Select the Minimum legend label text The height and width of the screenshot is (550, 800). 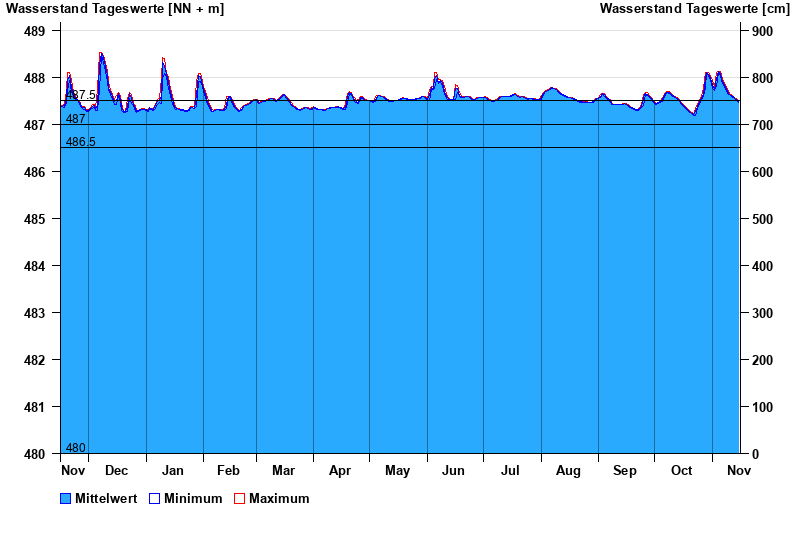193,499
